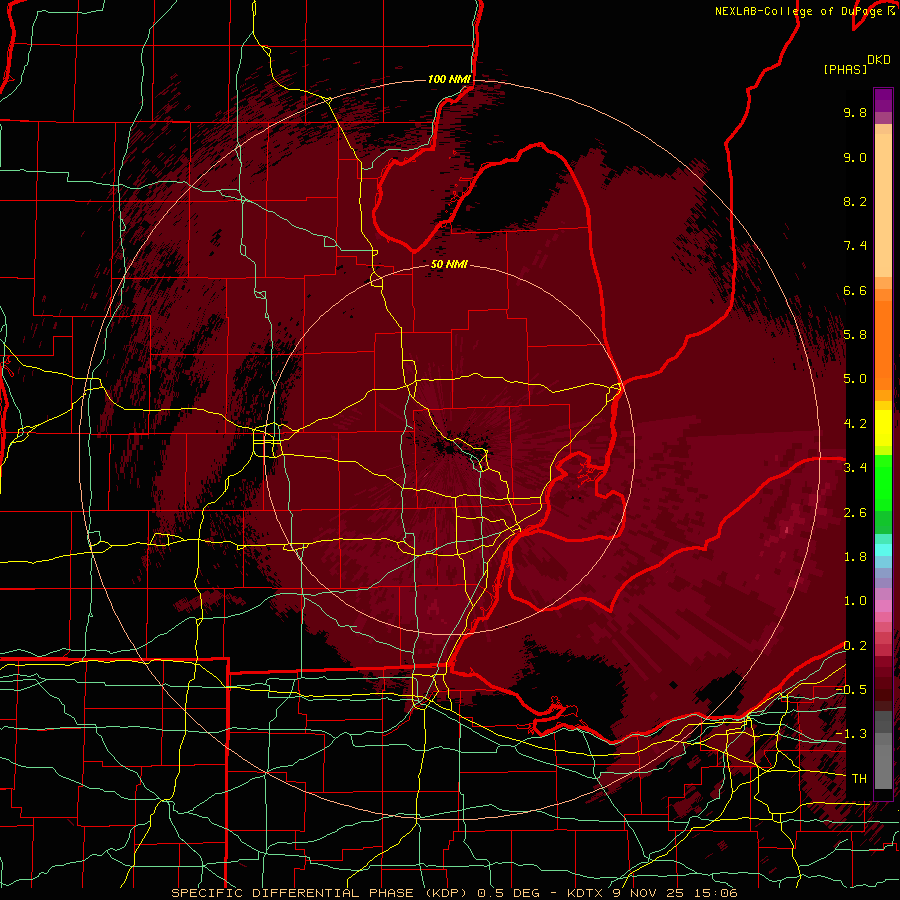The width and height of the screenshot is (900, 900).
Task: Click the 6.6 legend value
Action: tap(855, 290)
